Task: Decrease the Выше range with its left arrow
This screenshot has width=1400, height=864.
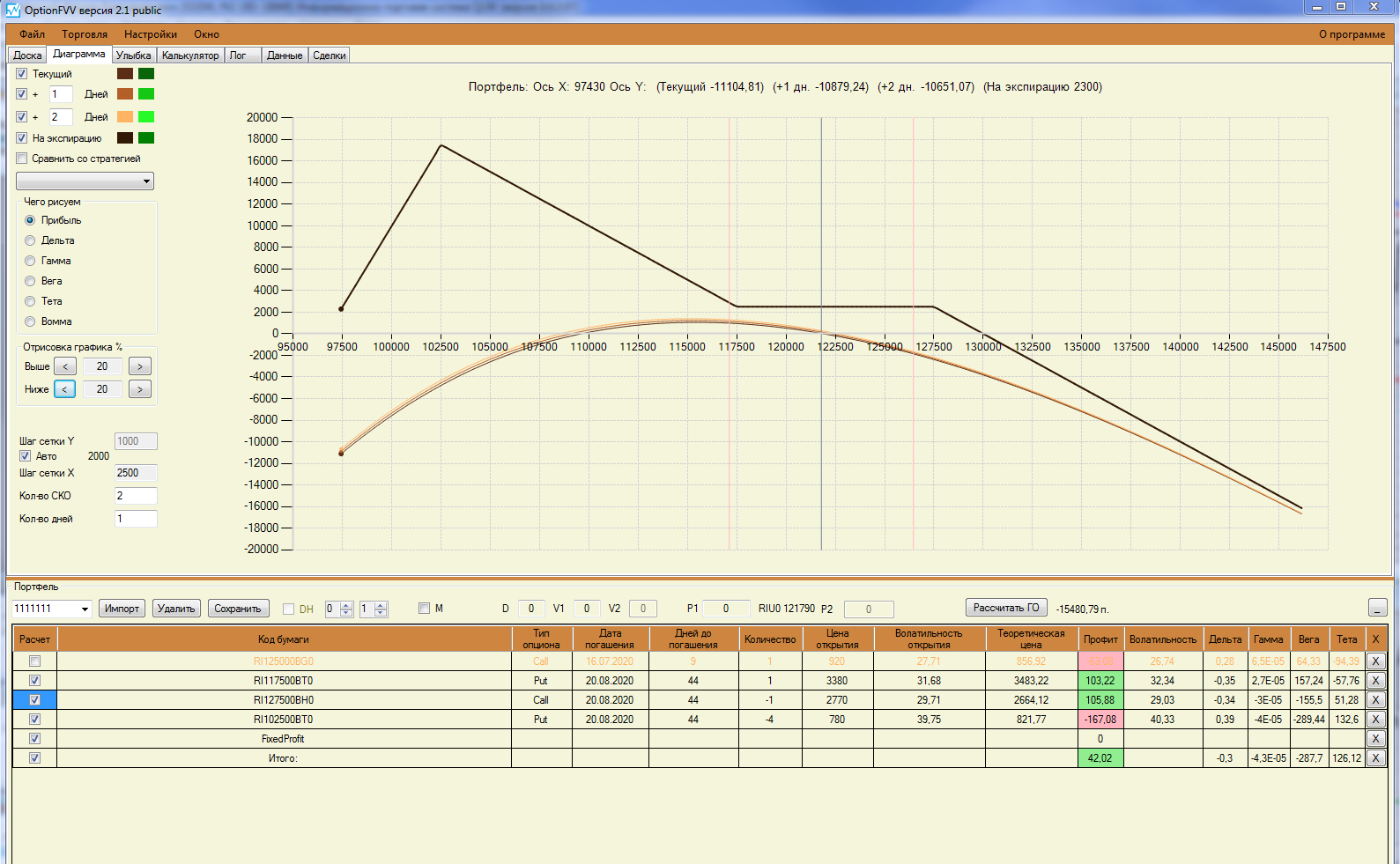Action: pyautogui.click(x=65, y=366)
